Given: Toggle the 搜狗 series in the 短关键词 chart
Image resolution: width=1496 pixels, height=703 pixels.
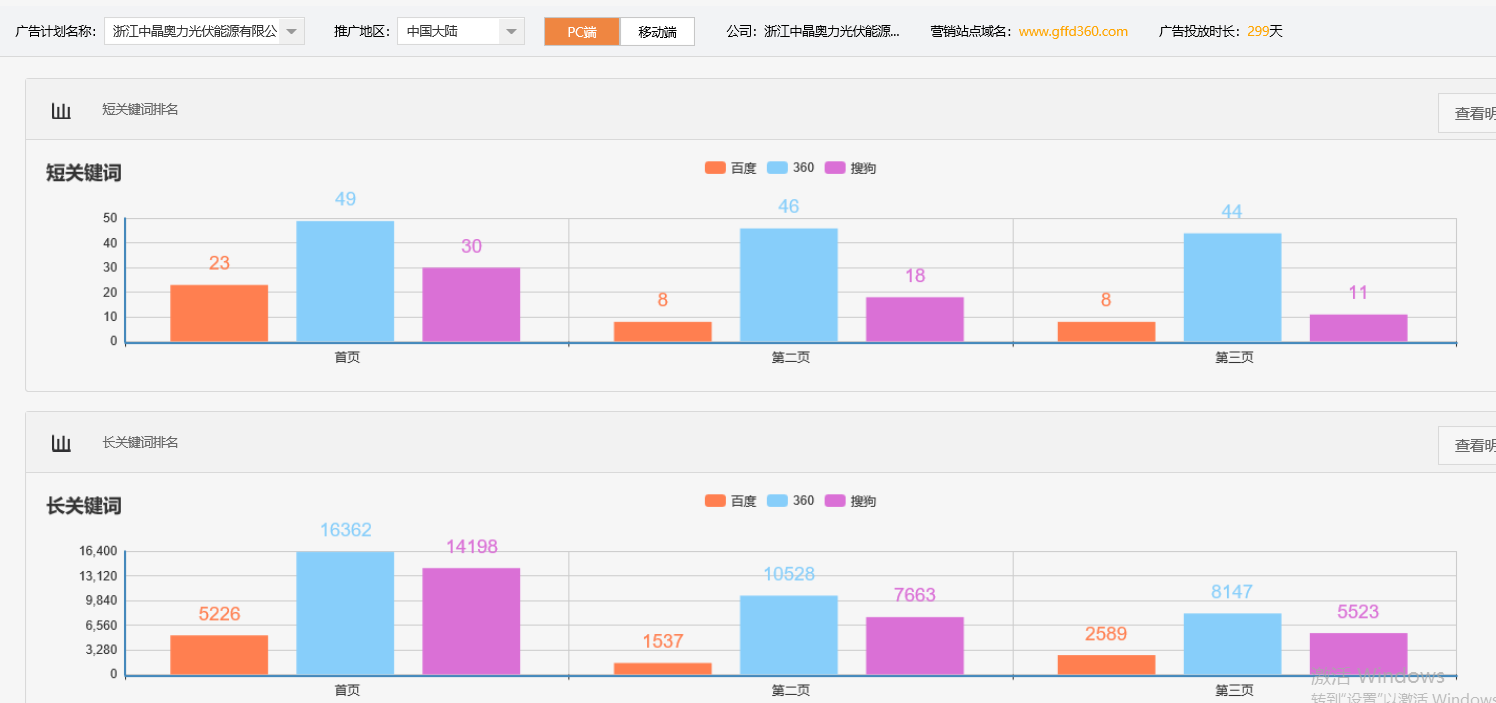Looking at the screenshot, I should (852, 167).
